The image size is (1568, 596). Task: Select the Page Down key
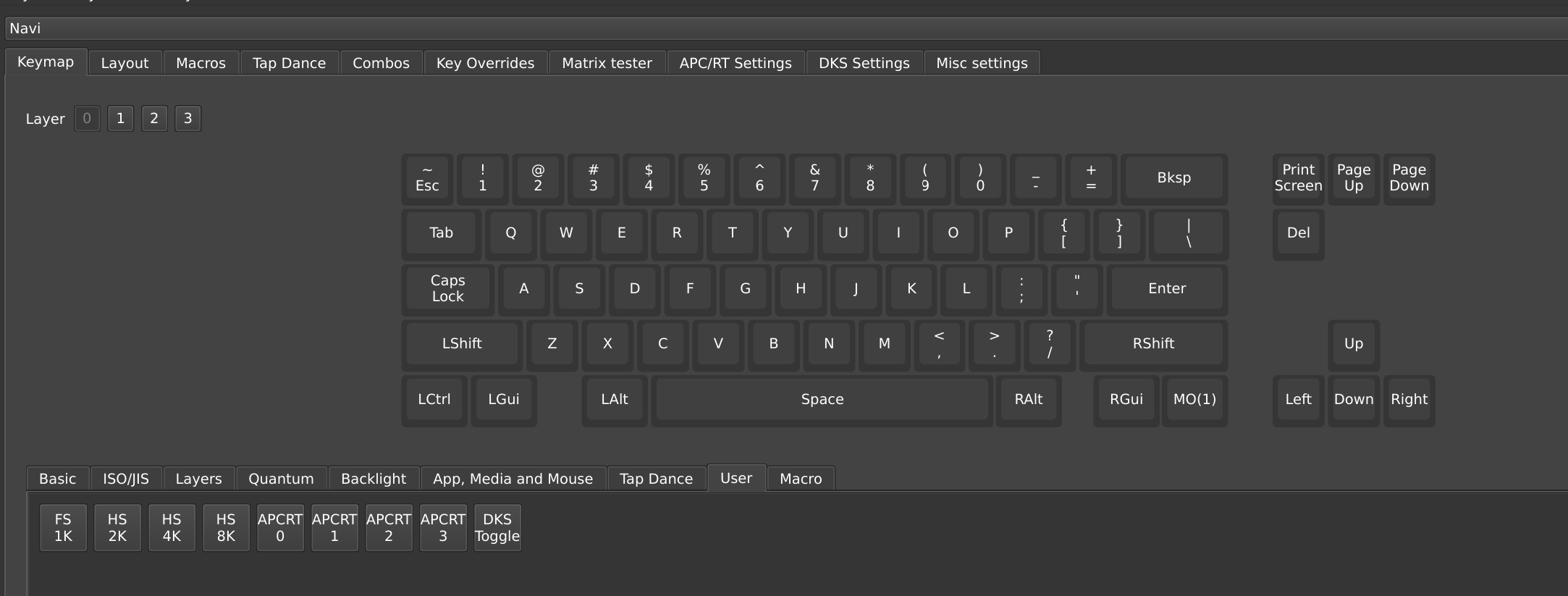point(1409,178)
